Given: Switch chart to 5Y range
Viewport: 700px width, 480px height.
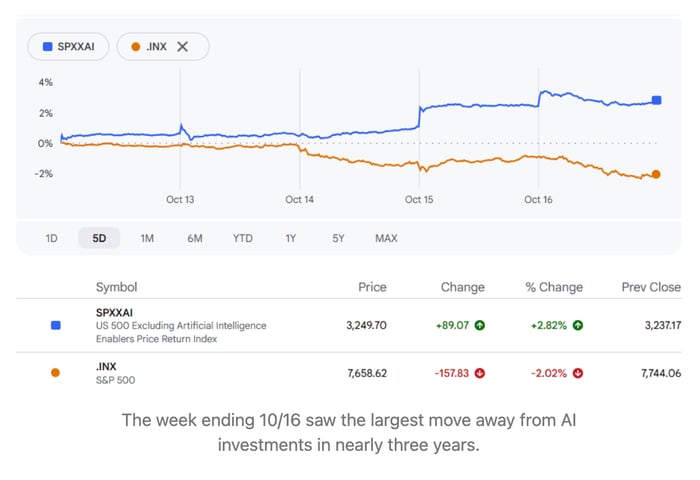Looking at the screenshot, I should (x=338, y=238).
